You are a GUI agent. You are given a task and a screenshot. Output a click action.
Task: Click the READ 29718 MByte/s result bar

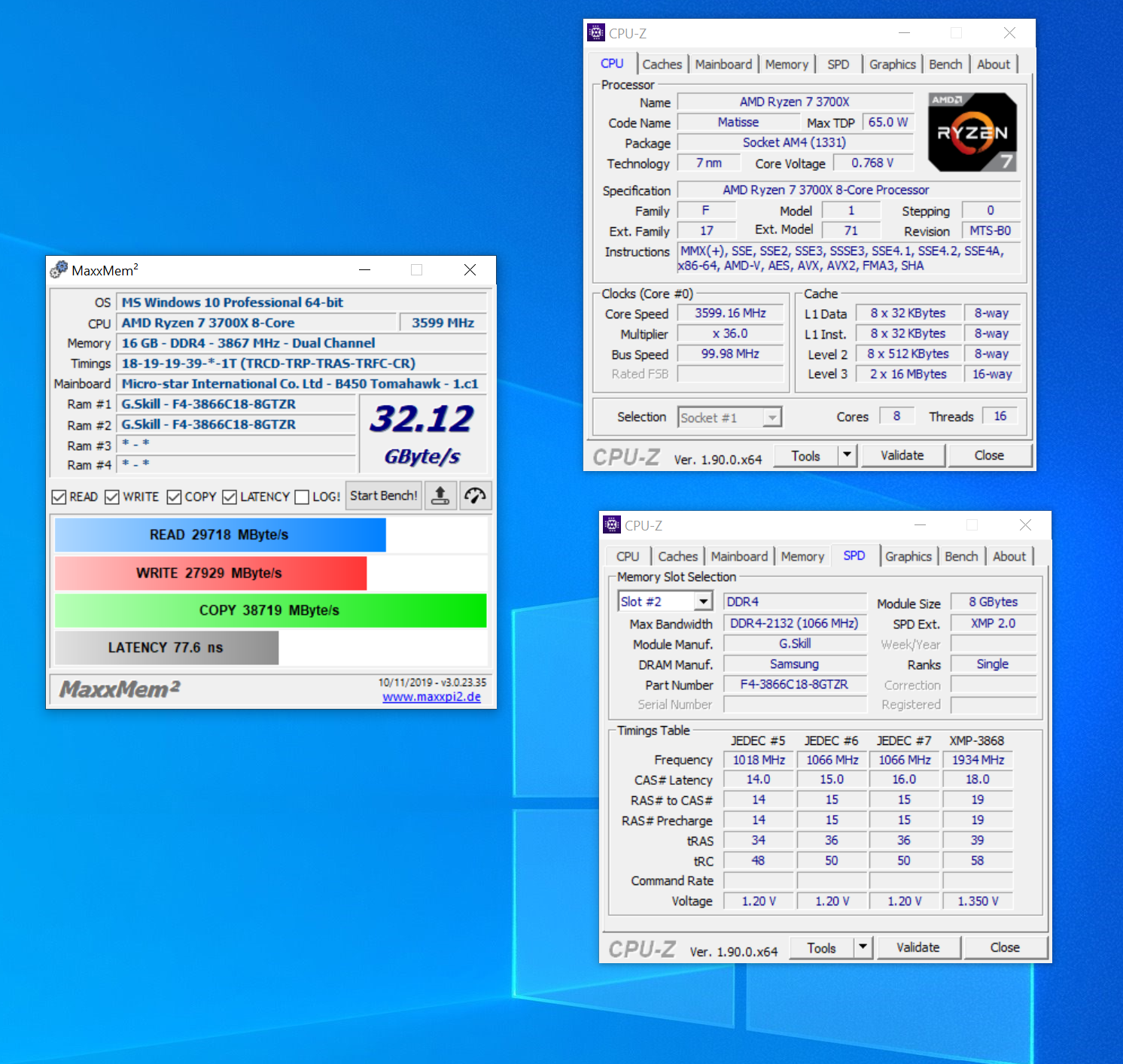(x=220, y=535)
